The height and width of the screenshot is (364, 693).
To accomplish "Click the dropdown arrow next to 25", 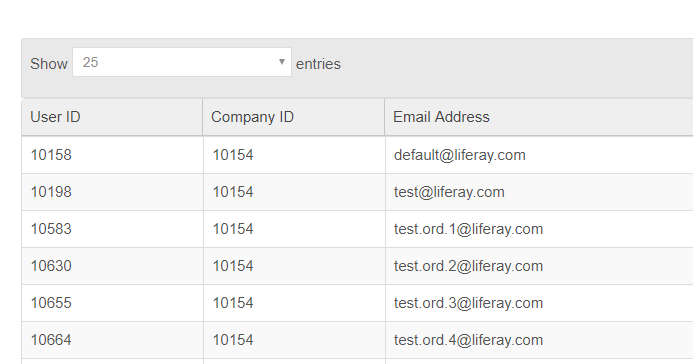I will pyautogui.click(x=282, y=62).
